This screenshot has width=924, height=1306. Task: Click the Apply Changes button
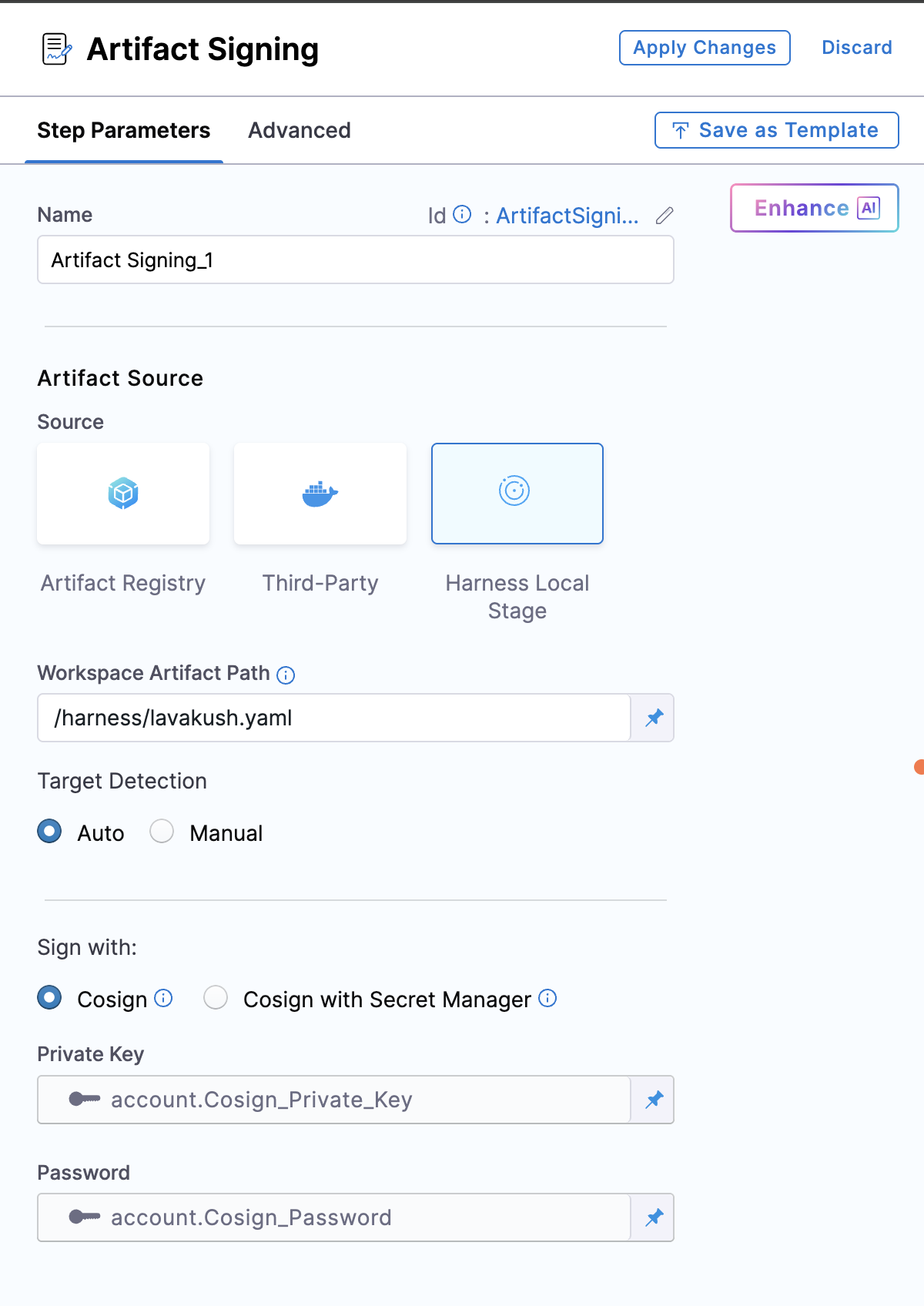pos(705,48)
